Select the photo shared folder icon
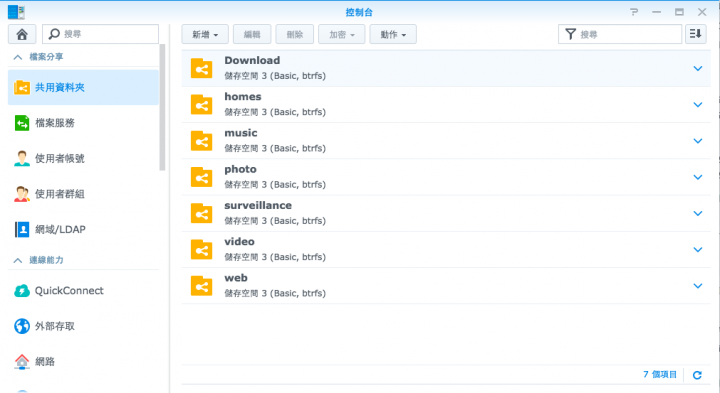The height and width of the screenshot is (393, 720). point(202,177)
